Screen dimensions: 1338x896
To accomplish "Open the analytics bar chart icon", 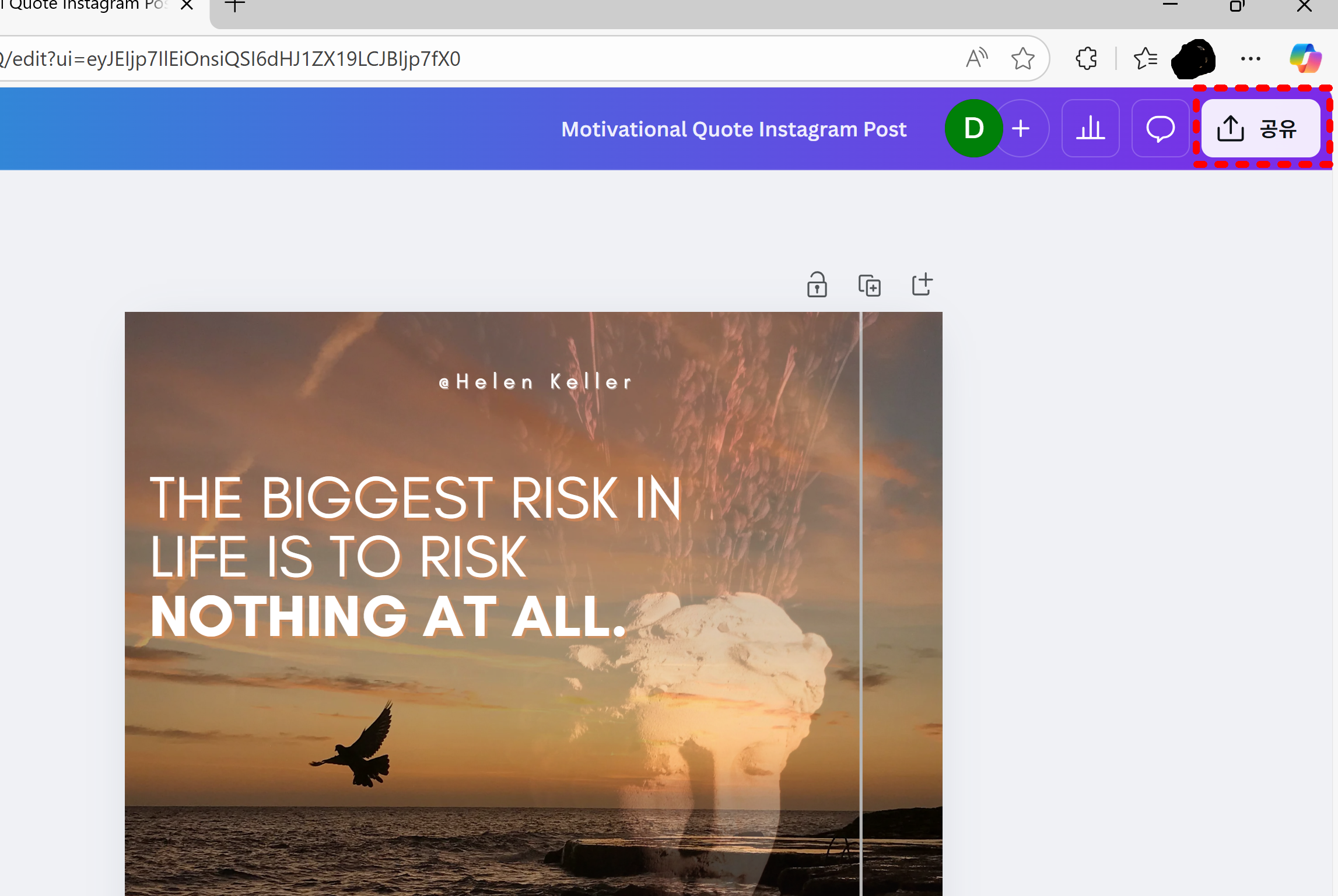I will [x=1090, y=128].
